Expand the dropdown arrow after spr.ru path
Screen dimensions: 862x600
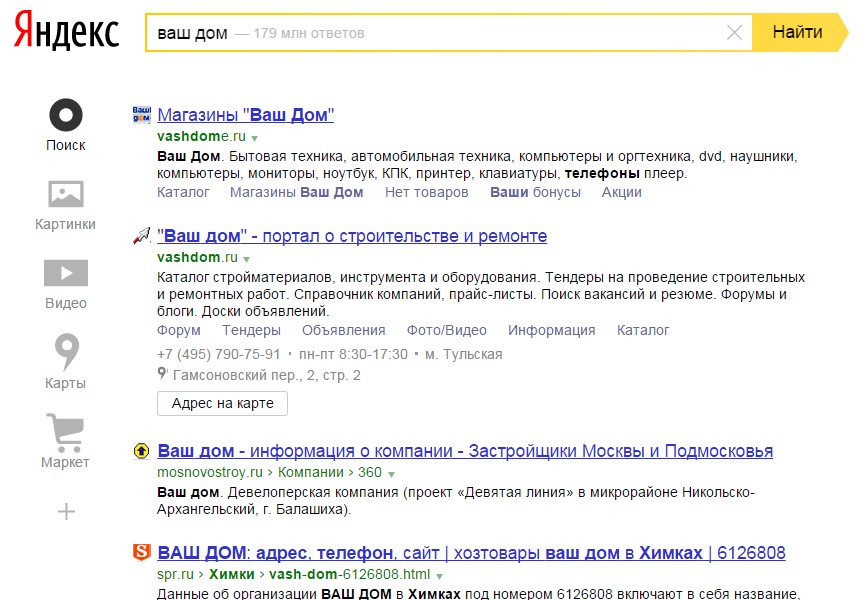point(439,576)
